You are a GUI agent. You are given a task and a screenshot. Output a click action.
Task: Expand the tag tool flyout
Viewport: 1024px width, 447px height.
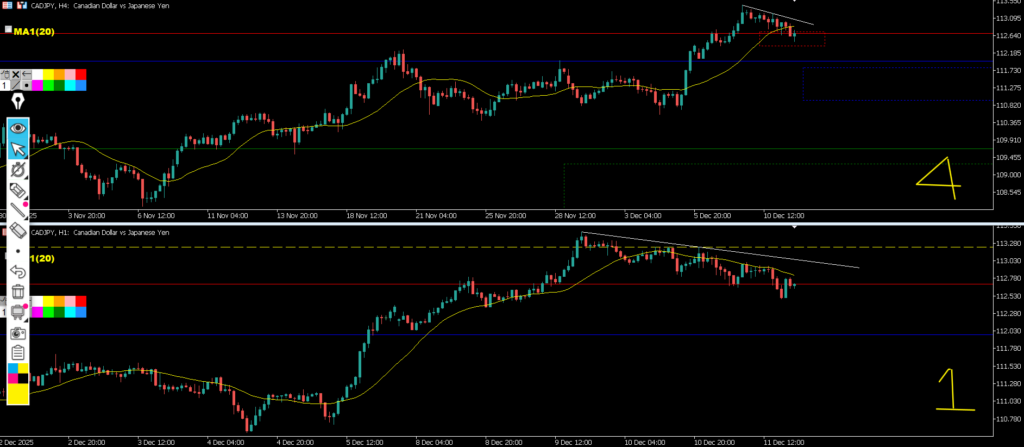[x=18, y=190]
